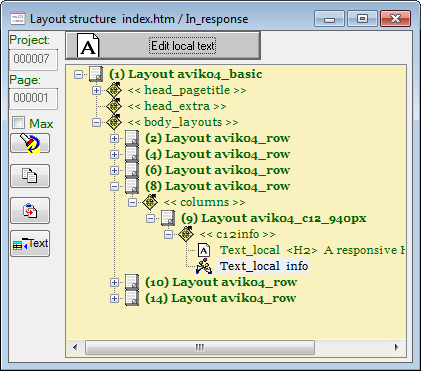The image size is (421, 371).
Task: Click the Page number field 000001
Action: tap(33, 98)
